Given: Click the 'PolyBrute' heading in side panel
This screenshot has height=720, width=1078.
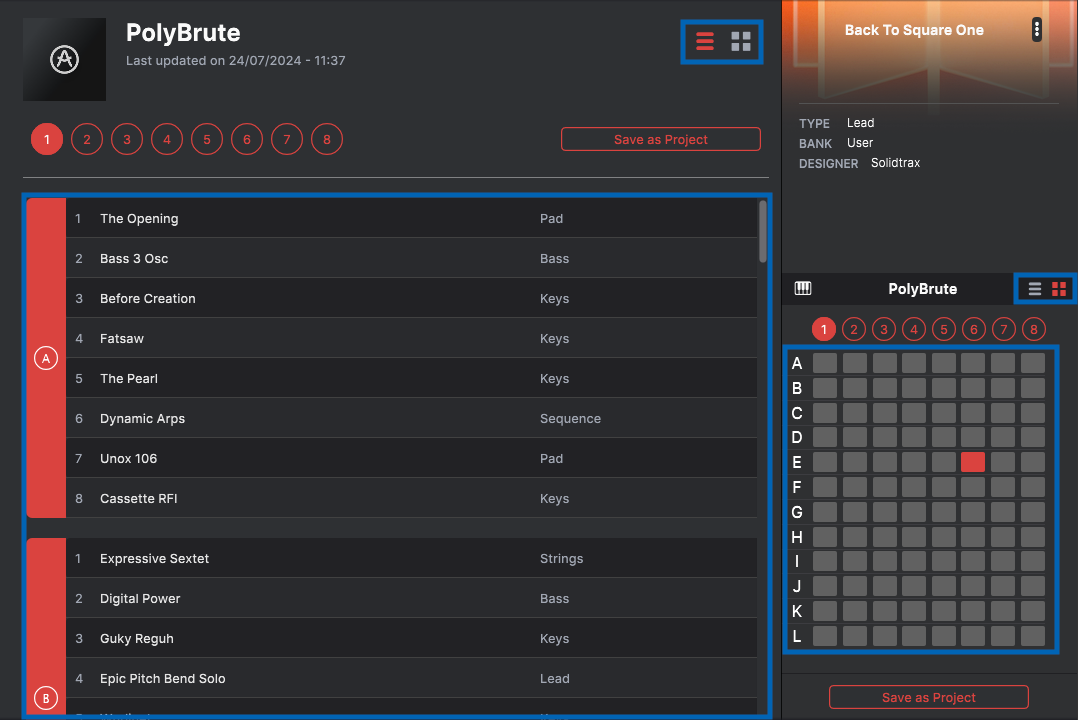Looking at the screenshot, I should pyautogui.click(x=923, y=289).
